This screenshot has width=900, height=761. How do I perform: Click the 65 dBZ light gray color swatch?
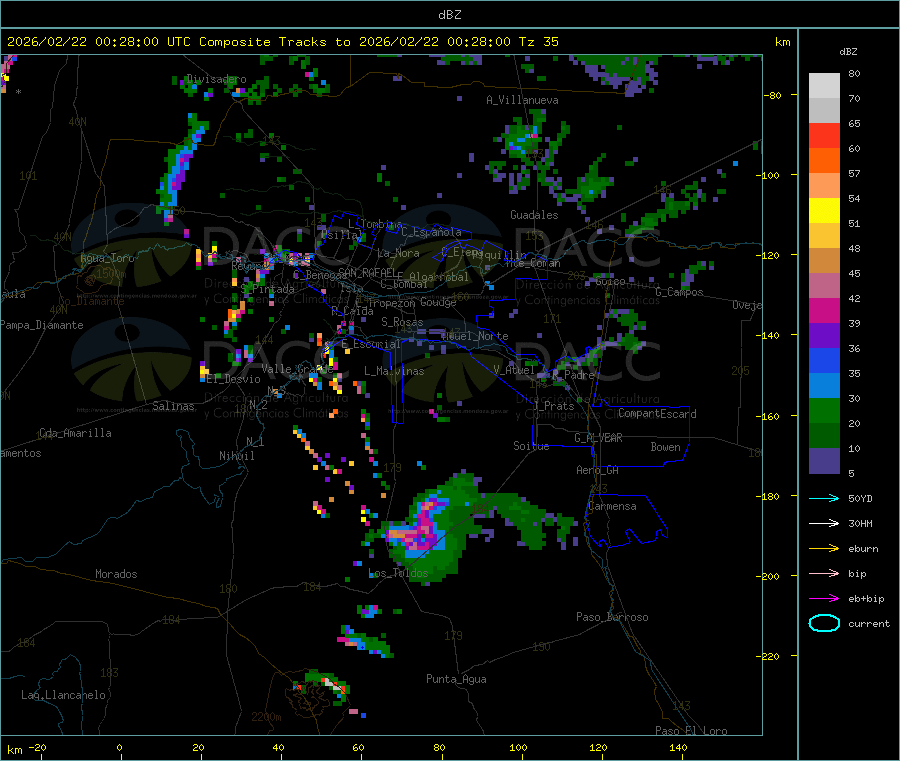(824, 111)
